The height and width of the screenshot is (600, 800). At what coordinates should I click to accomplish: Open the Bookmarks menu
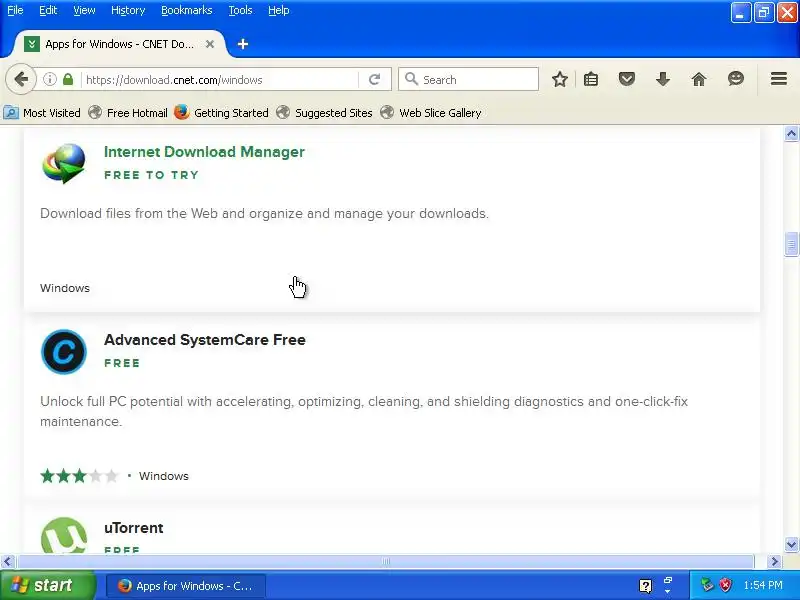pyautogui.click(x=187, y=10)
